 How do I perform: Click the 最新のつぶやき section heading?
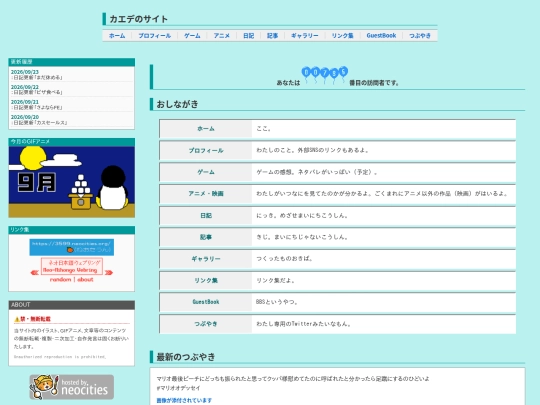(x=186, y=357)
